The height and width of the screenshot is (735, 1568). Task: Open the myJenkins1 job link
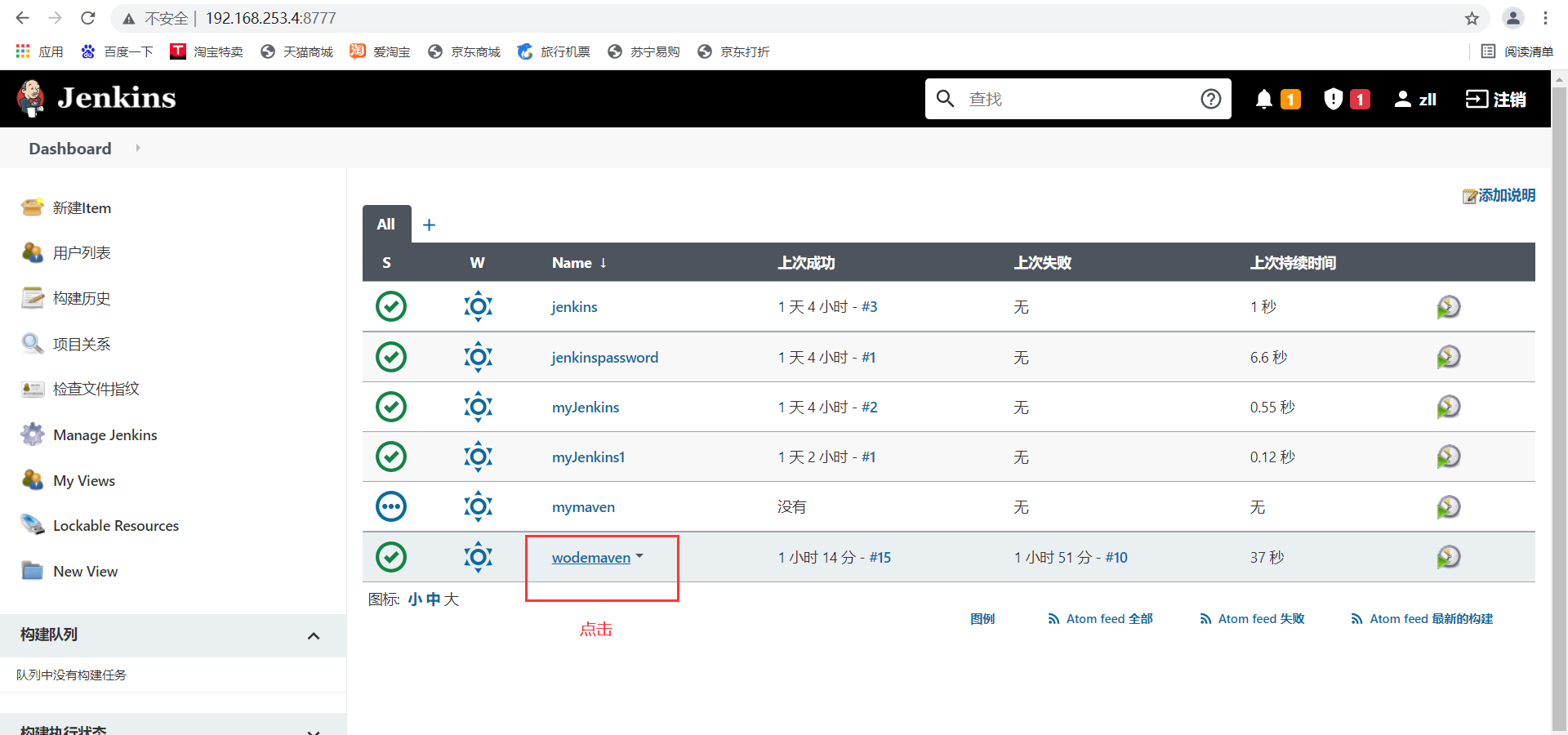pos(588,457)
